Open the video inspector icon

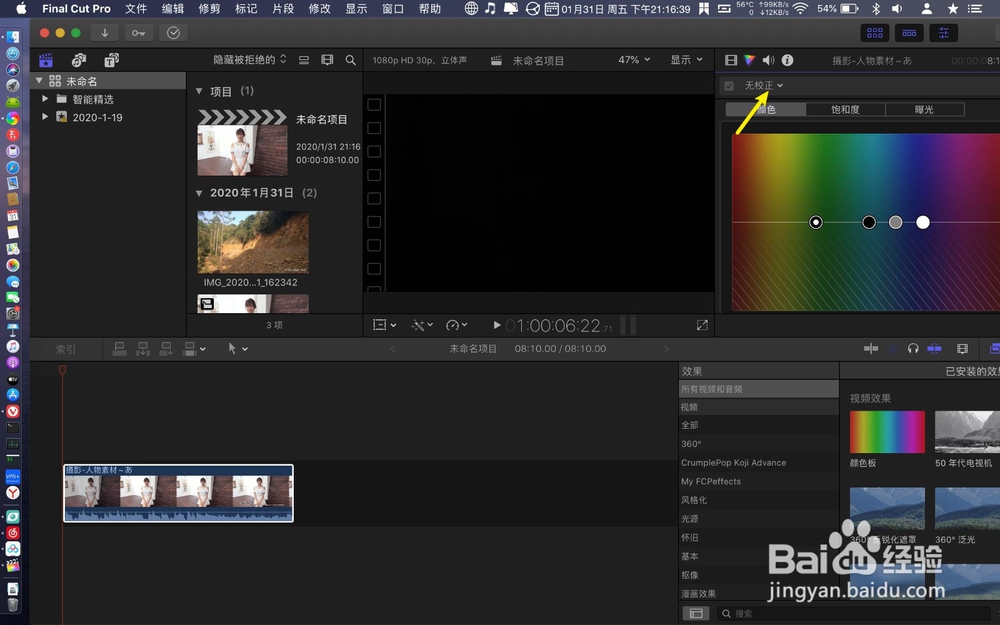click(731, 60)
